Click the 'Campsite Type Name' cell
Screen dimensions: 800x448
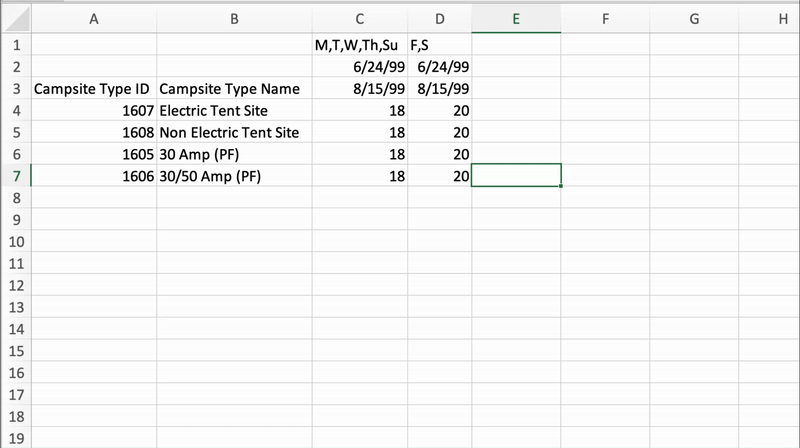point(234,89)
